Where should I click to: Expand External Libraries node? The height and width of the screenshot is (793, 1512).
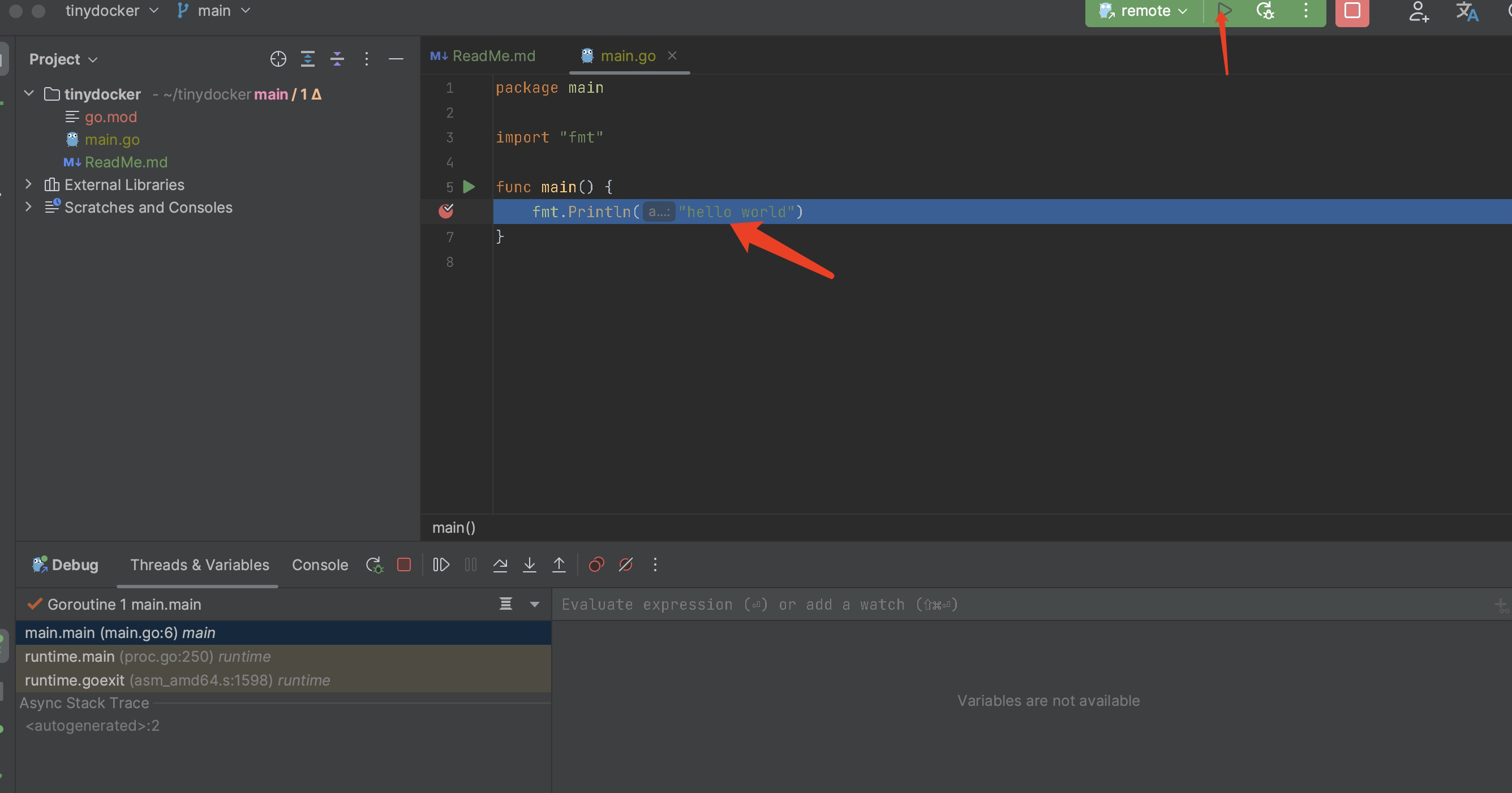28,184
